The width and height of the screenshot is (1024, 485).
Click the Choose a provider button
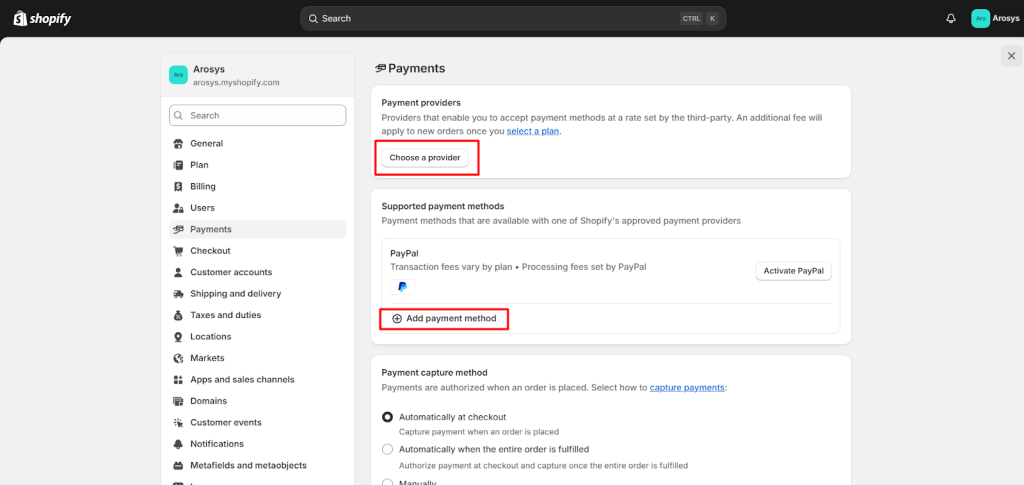pyautogui.click(x=425, y=158)
